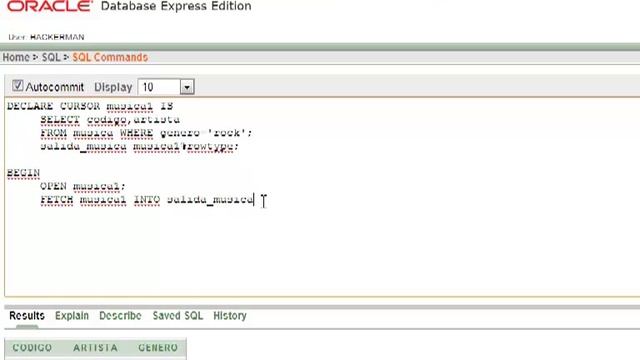Click the FETCH musical INTO line
The height and width of the screenshot is (360, 640).
(x=147, y=200)
